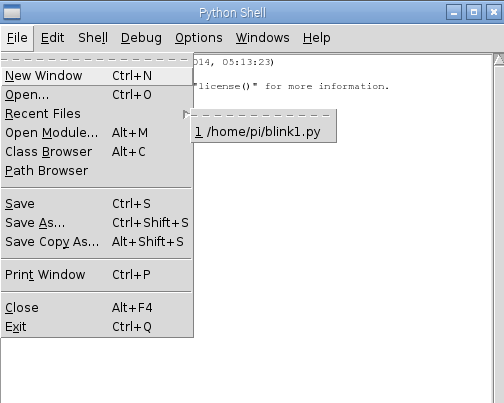Viewport: 504px width, 403px height.
Task: Select Open Module... menu entry
Action: 97,133
